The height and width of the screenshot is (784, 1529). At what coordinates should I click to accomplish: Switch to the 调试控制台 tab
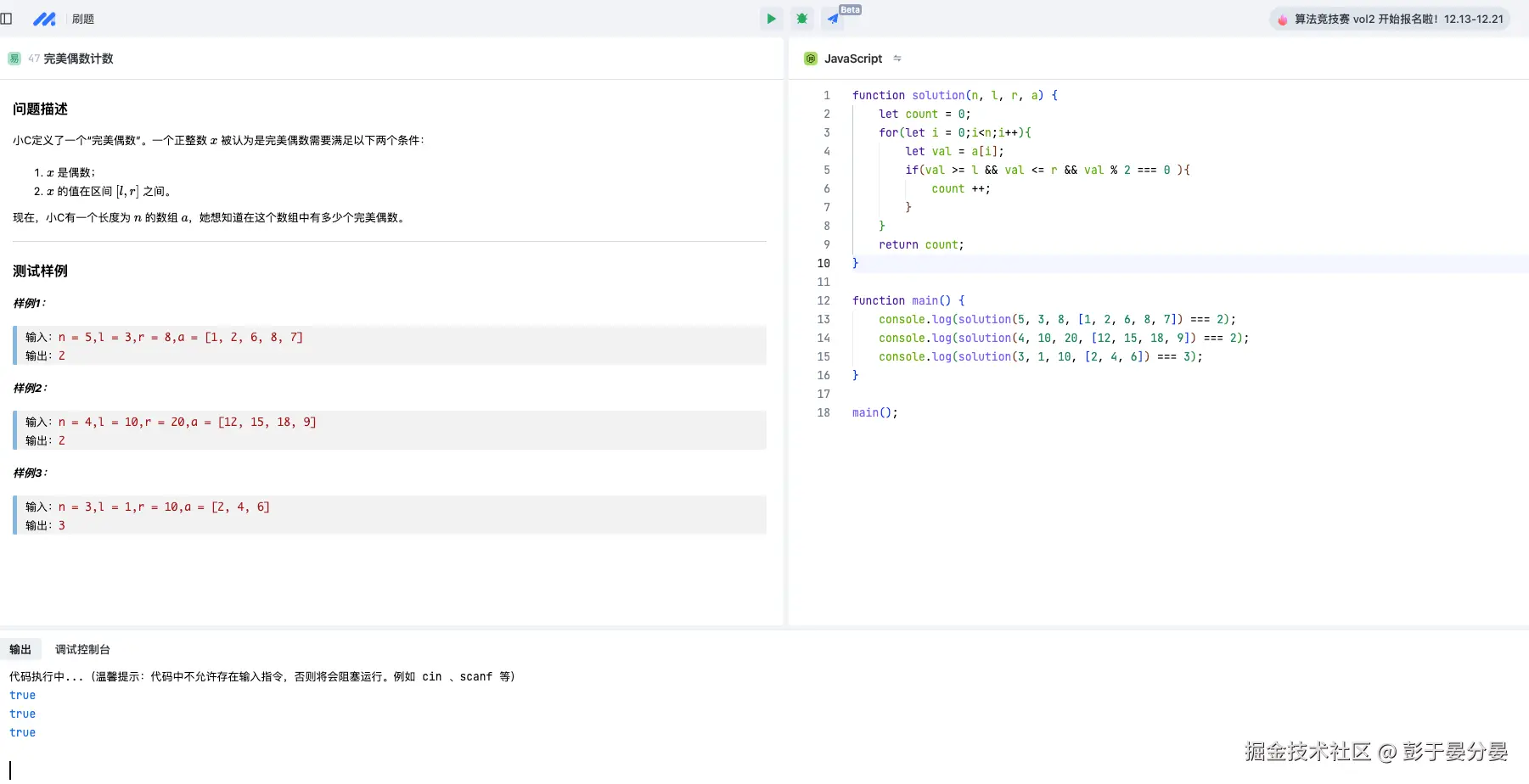pyautogui.click(x=82, y=649)
